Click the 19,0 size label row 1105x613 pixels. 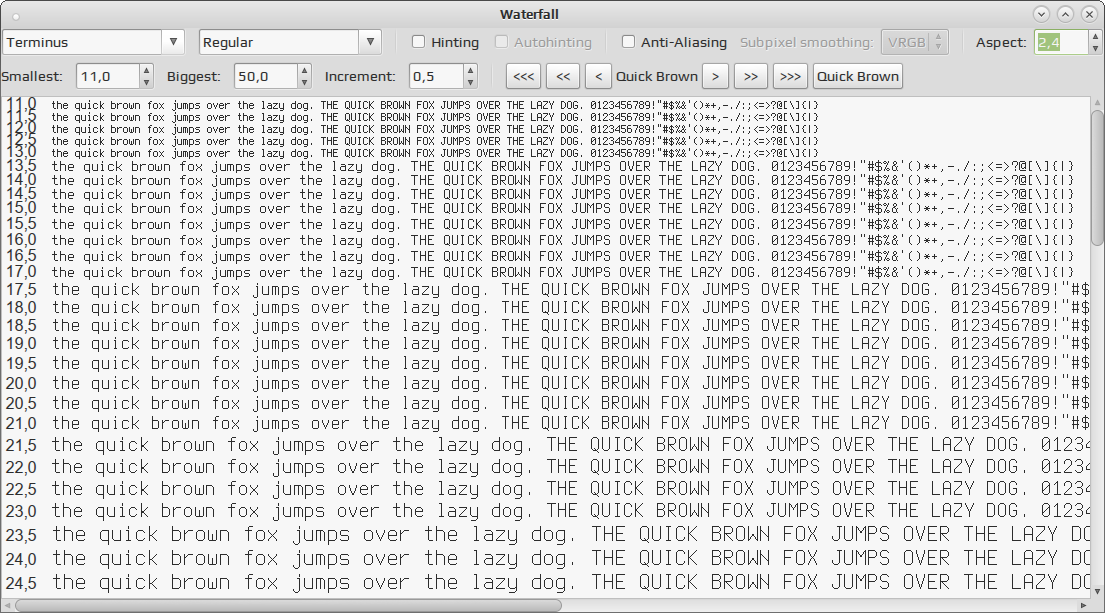(x=21, y=344)
